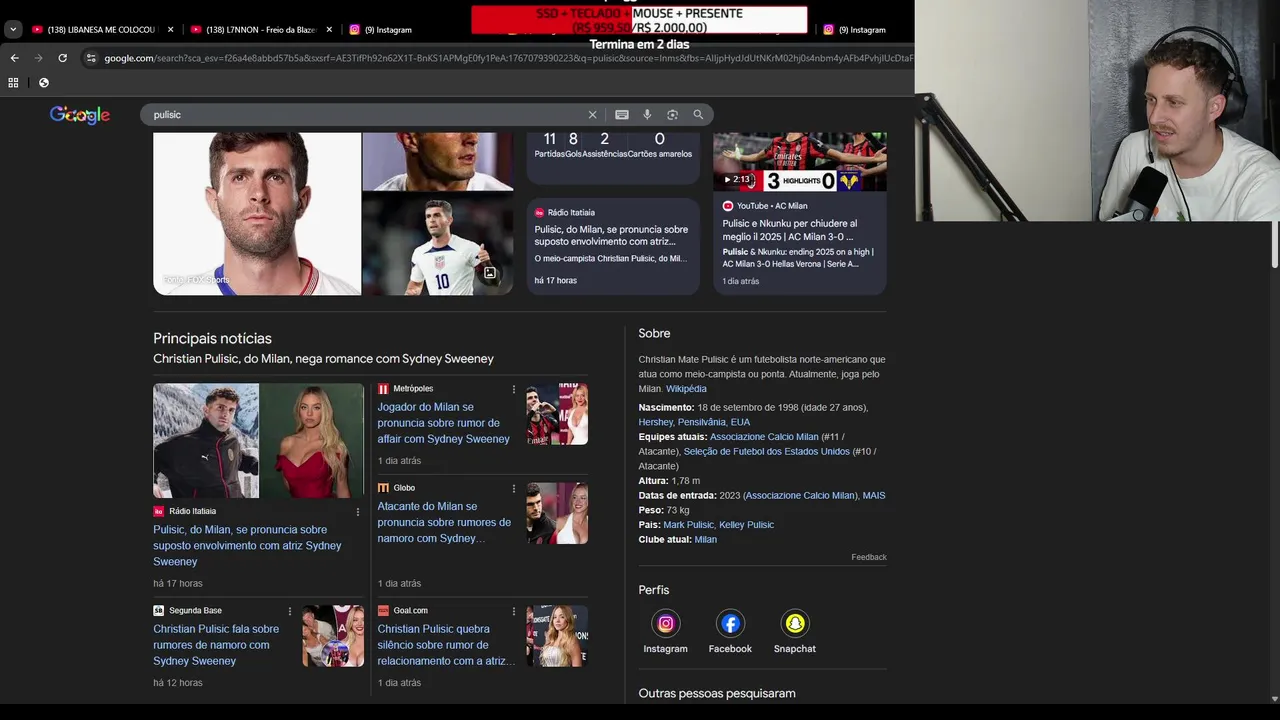Click the 'Peso: 73 kg' text
Viewport: 1280px width, 720px height.
[664, 511]
